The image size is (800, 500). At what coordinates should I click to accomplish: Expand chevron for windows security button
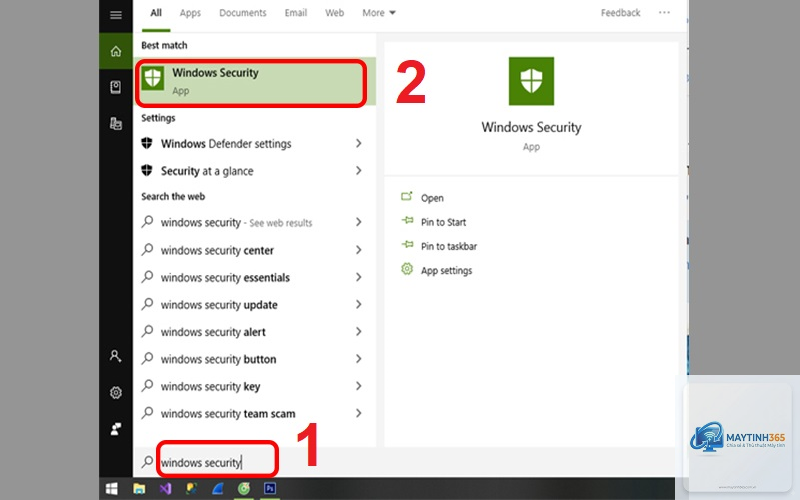(x=359, y=359)
